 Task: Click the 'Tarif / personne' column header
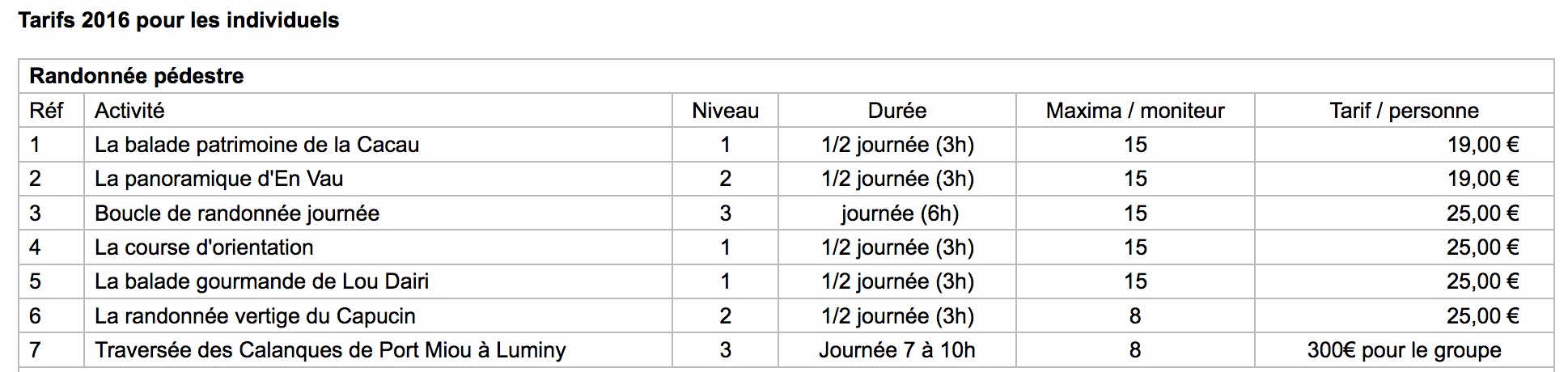[x=1404, y=111]
